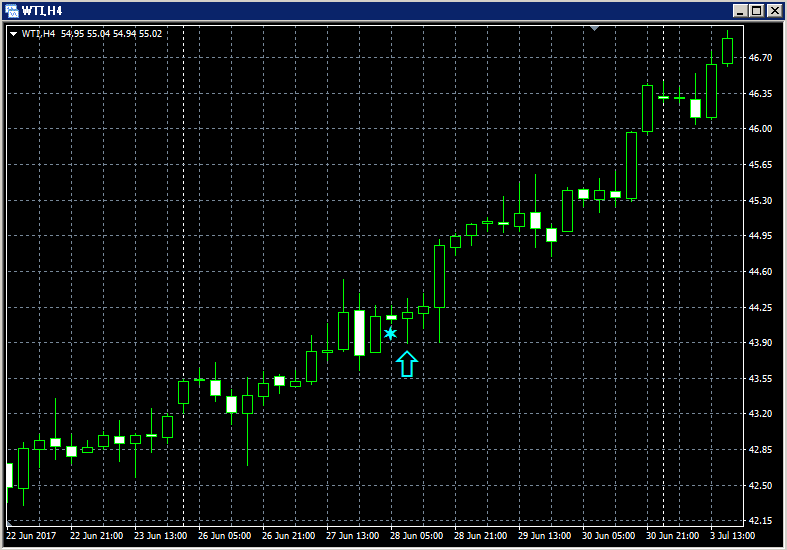Click the 23 Jun 13:00 time label

coord(161,535)
